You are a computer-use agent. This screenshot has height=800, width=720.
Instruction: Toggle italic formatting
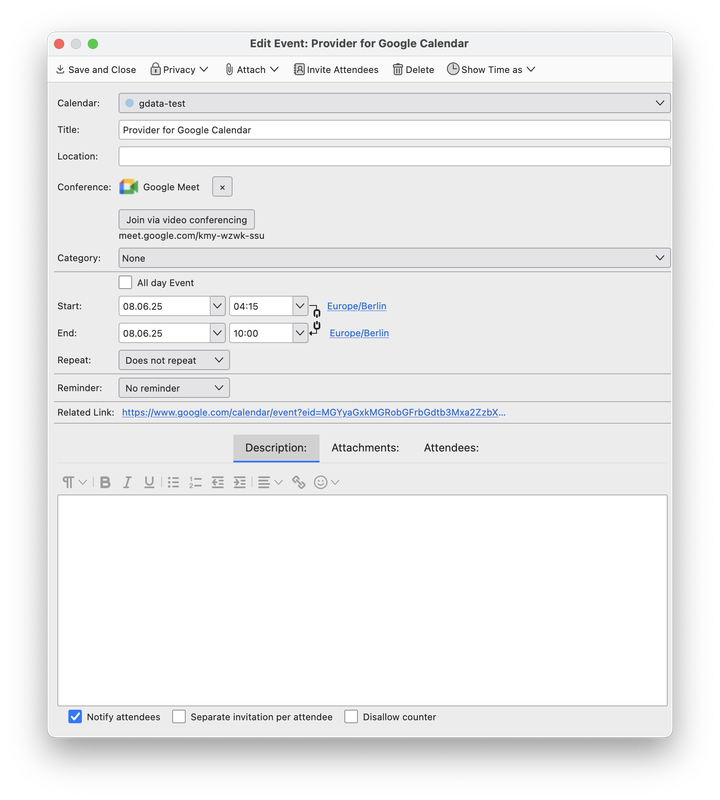[127, 482]
